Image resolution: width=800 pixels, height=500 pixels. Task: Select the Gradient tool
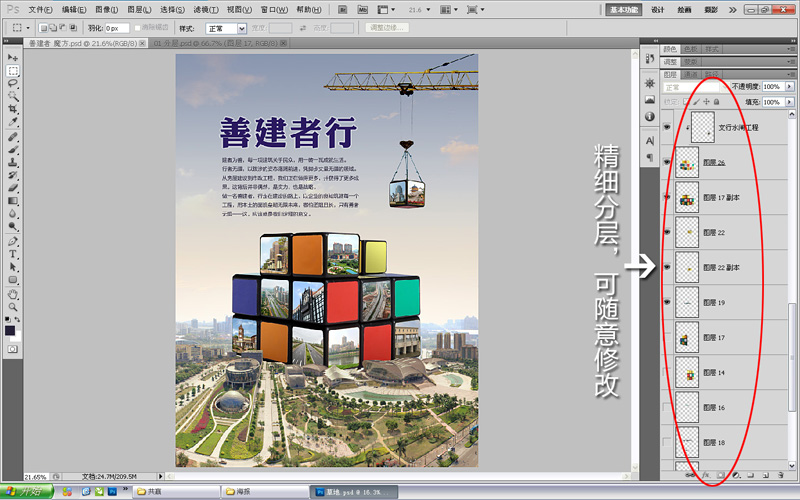pos(13,201)
